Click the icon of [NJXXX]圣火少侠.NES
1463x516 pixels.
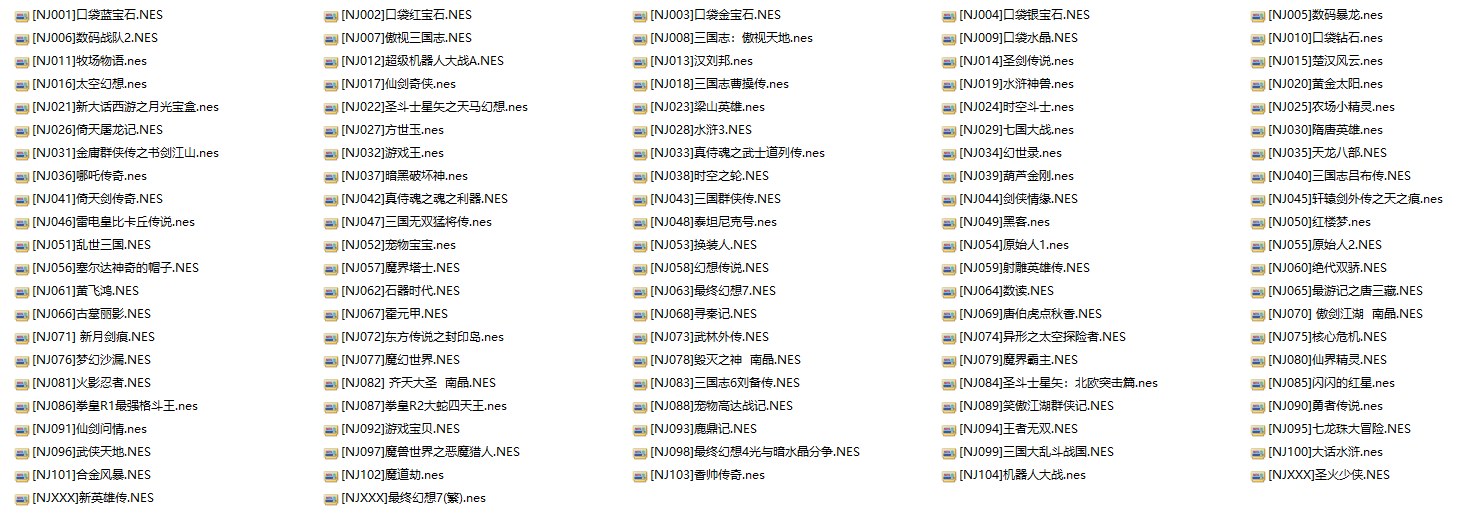coord(1258,475)
